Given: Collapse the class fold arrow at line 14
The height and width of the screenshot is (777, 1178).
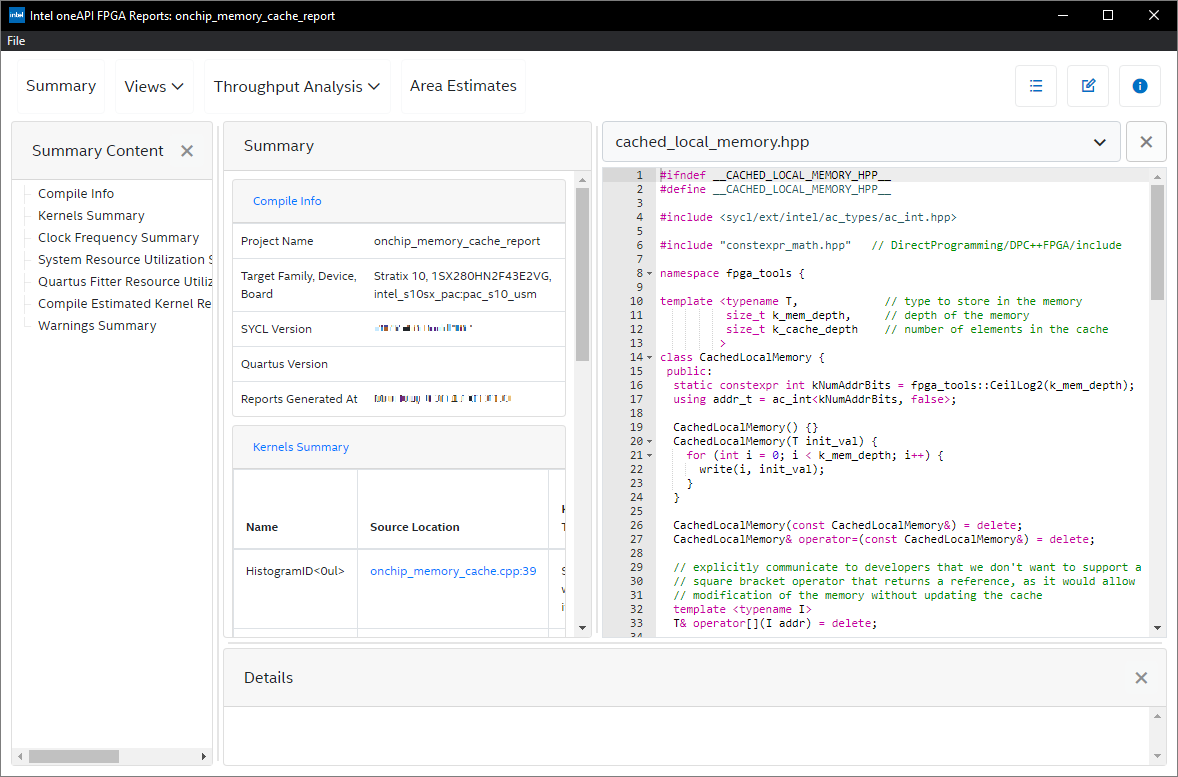Looking at the screenshot, I should click(x=650, y=357).
